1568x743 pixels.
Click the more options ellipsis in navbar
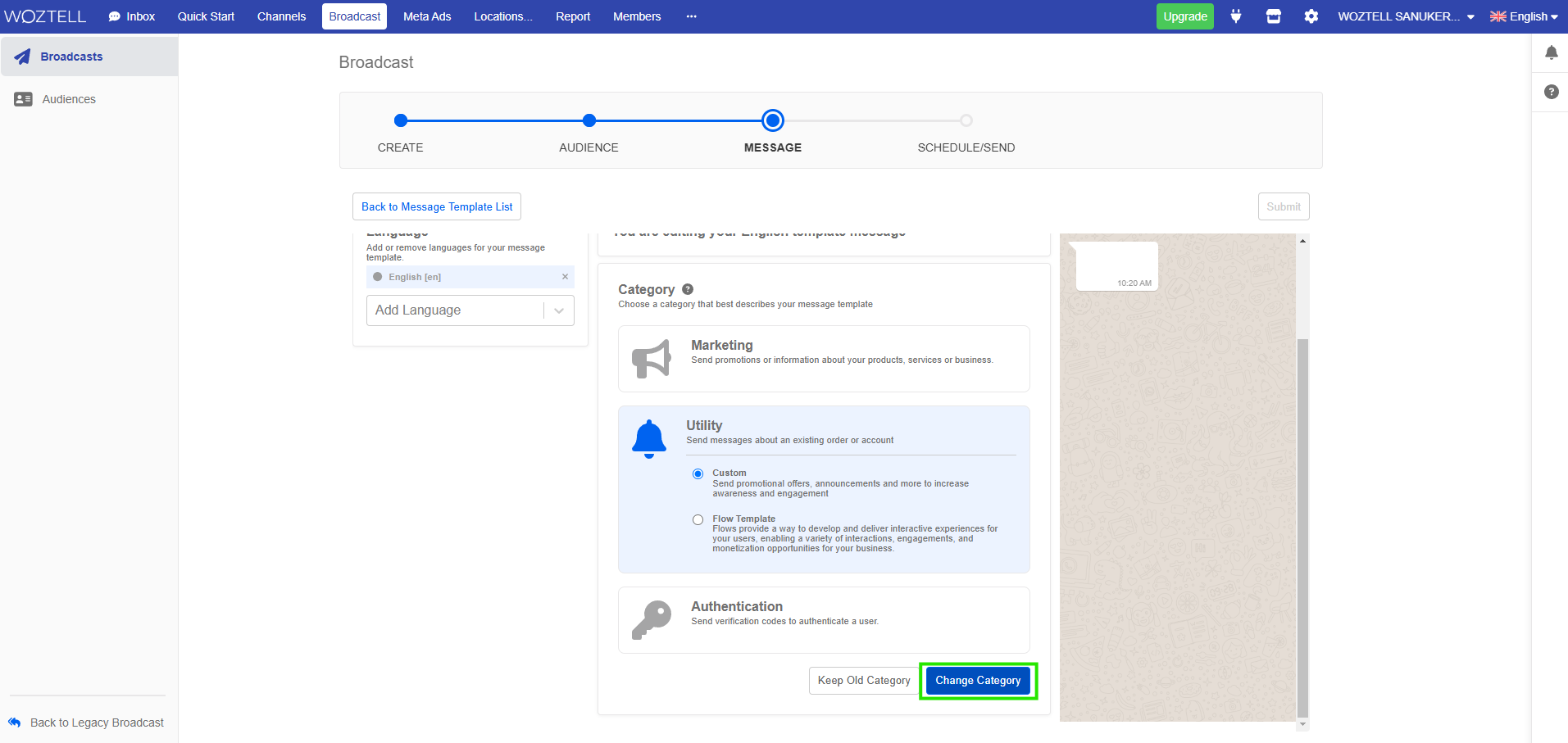tap(691, 16)
